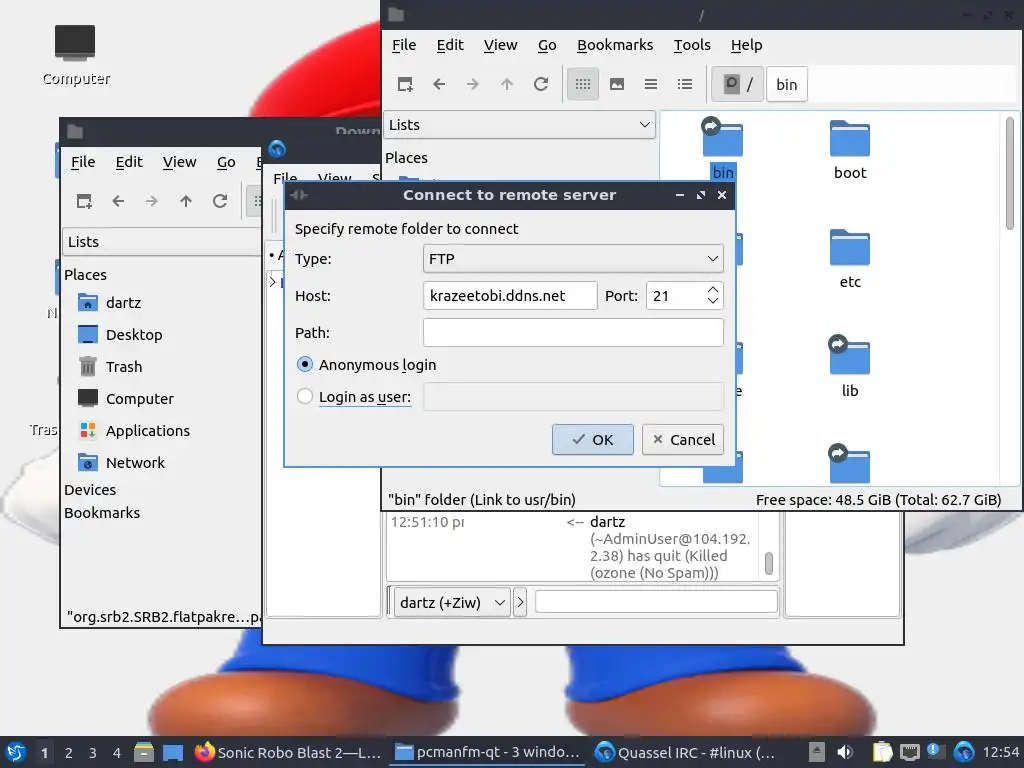The width and height of the screenshot is (1024, 768).
Task: Click the root '/' path button
Action: point(737,84)
